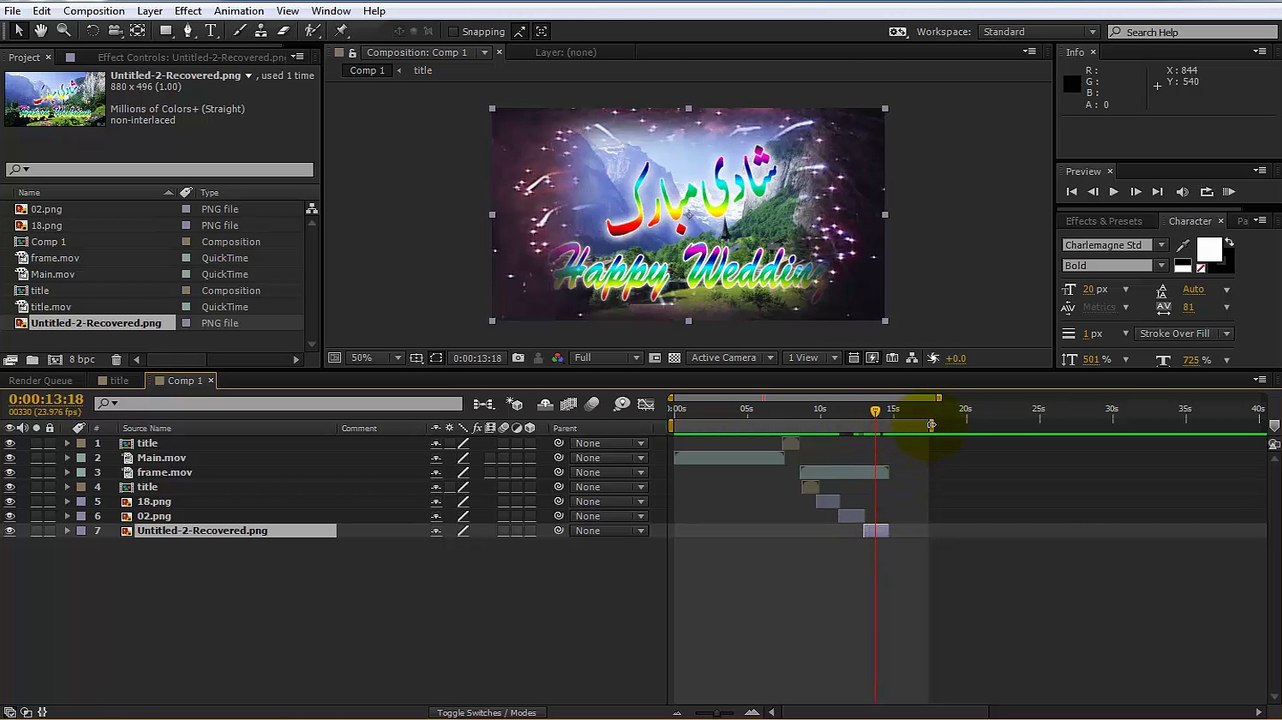The height and width of the screenshot is (720, 1282).
Task: Open the Composition menu
Action: 94,11
